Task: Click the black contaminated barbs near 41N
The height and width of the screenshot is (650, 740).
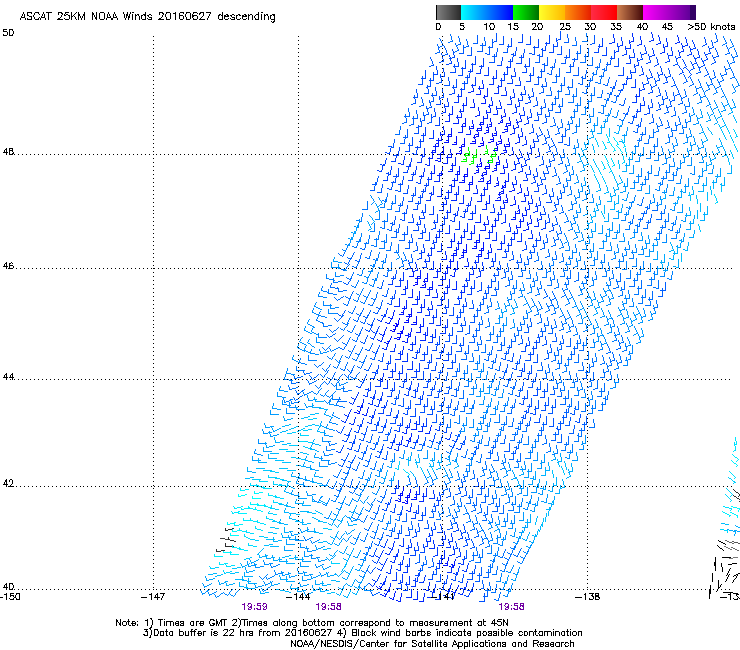Action: [x=226, y=540]
